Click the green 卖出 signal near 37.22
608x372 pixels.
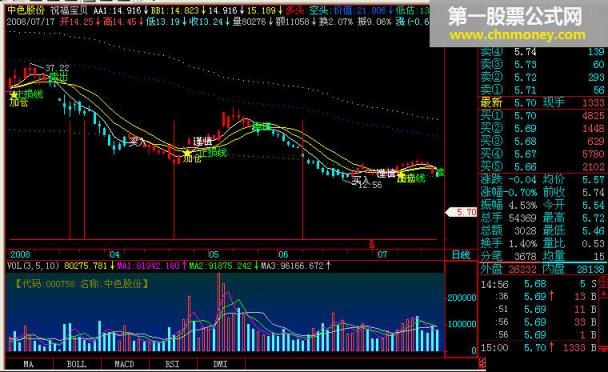[59, 78]
